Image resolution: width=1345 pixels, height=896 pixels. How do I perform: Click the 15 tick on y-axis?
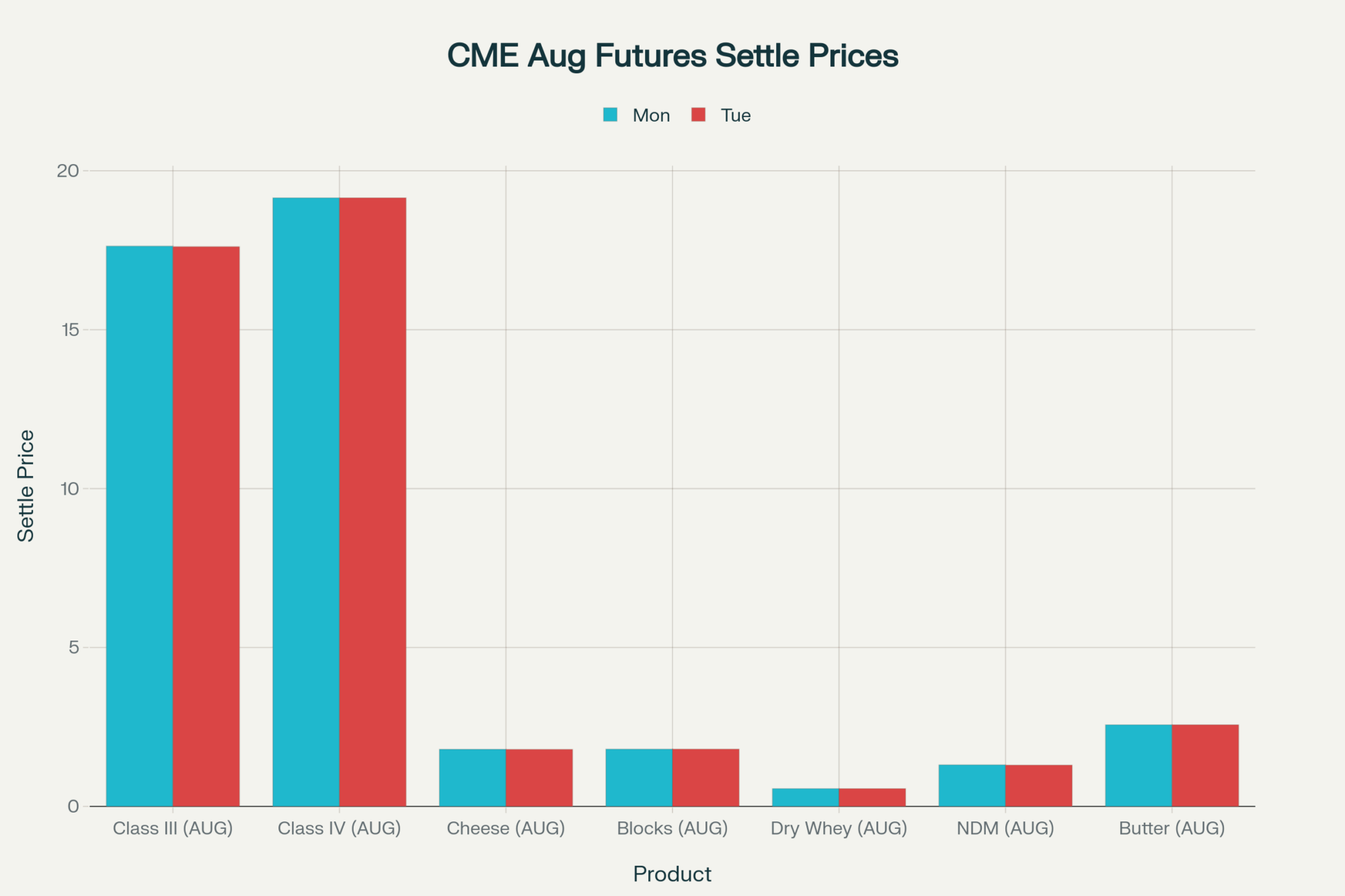[x=70, y=330]
